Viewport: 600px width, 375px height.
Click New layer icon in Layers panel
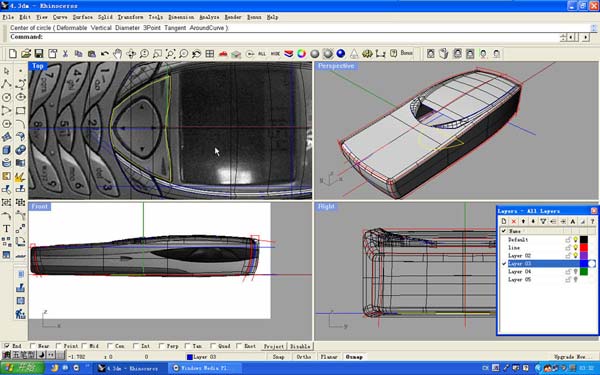(x=504, y=221)
